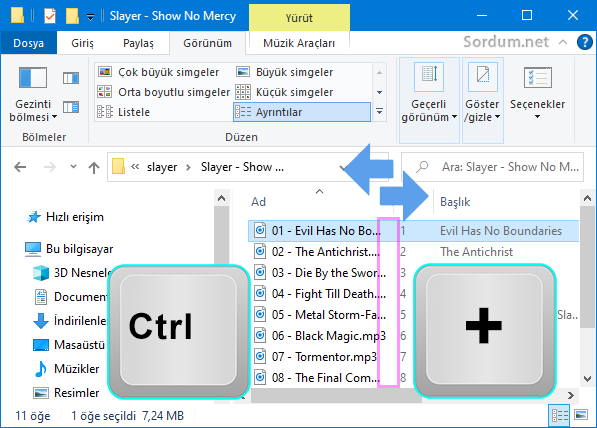
Task: Sort by the Başlık column header
Action: (x=455, y=201)
